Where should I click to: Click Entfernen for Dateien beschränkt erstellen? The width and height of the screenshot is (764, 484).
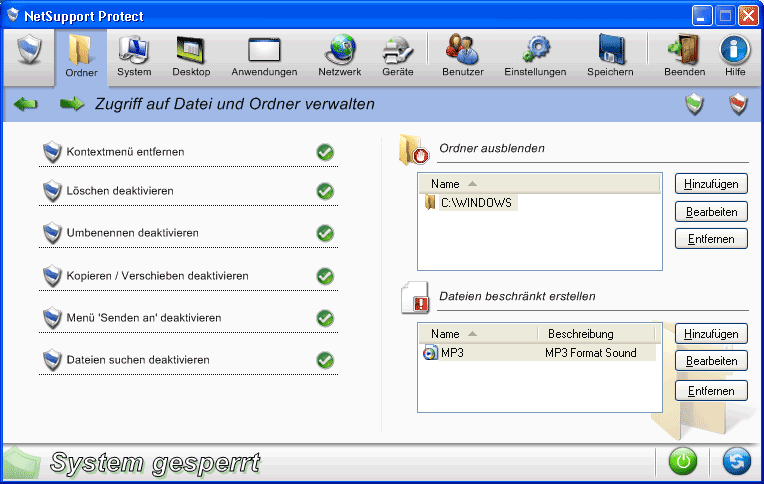711,391
